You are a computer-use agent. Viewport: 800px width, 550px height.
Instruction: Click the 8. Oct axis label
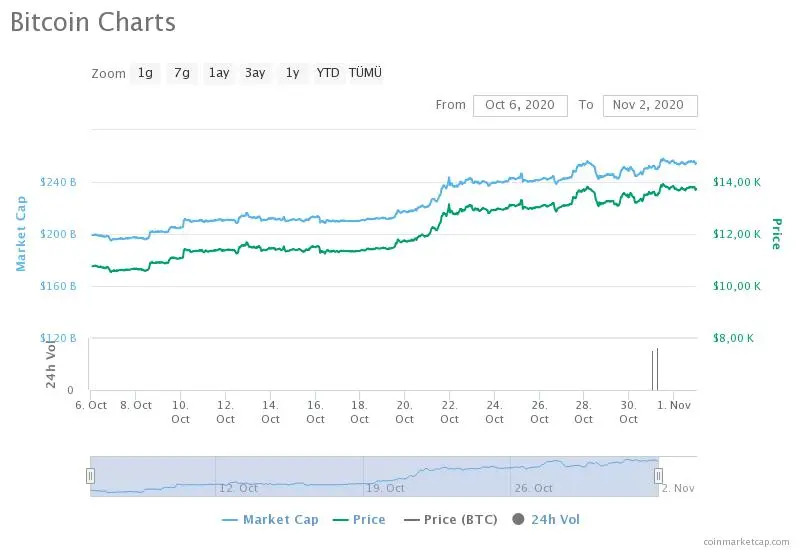click(x=136, y=405)
